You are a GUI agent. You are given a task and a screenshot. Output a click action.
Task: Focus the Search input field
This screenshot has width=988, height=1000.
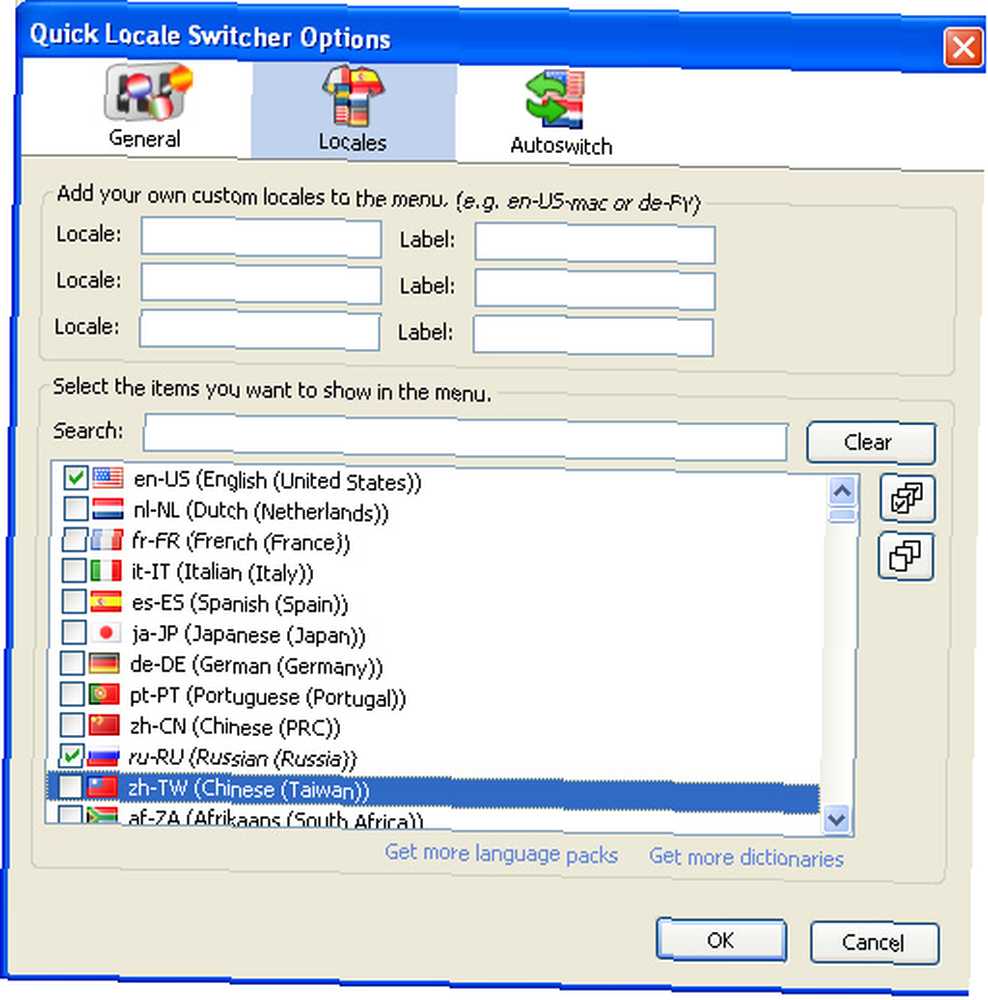click(466, 437)
